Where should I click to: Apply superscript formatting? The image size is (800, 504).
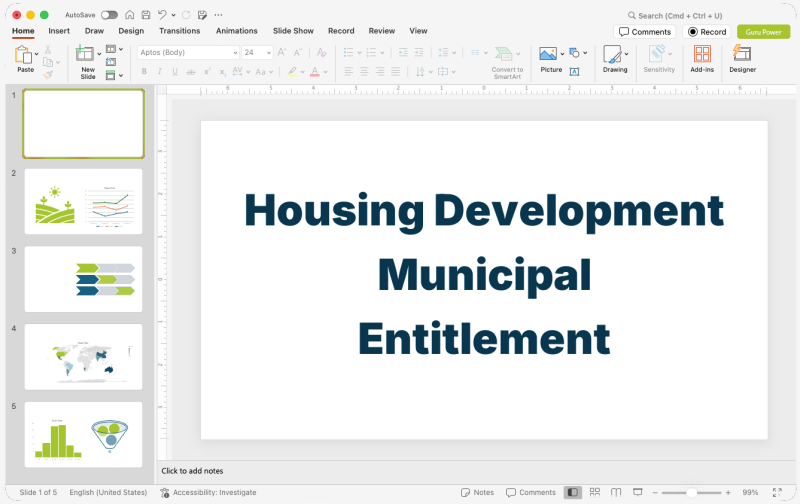click(x=207, y=72)
